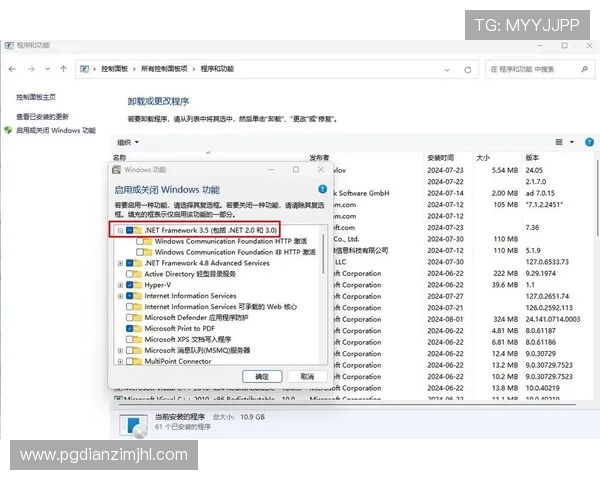Toggle Internet Information Services checkbox
The height and width of the screenshot is (480, 600).
129,296
